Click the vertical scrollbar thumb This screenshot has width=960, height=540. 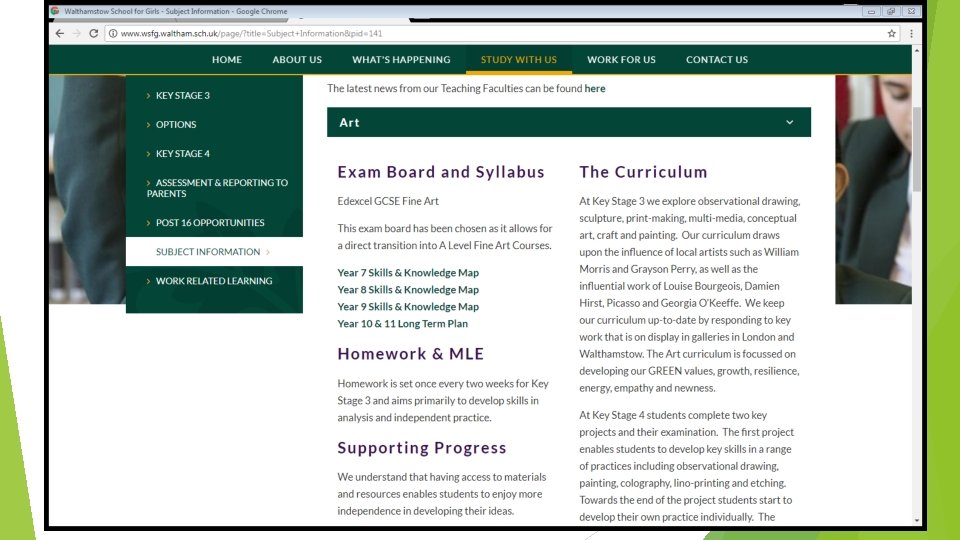coord(917,149)
